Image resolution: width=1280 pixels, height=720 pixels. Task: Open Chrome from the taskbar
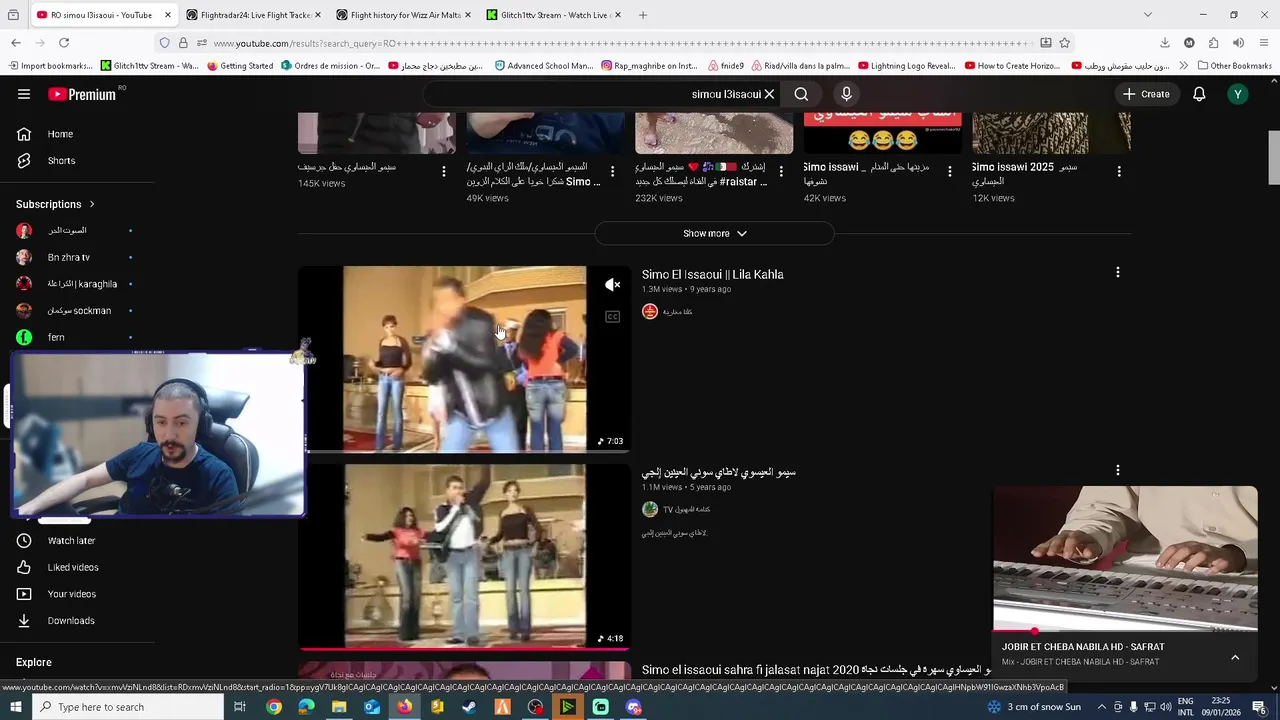click(274, 707)
